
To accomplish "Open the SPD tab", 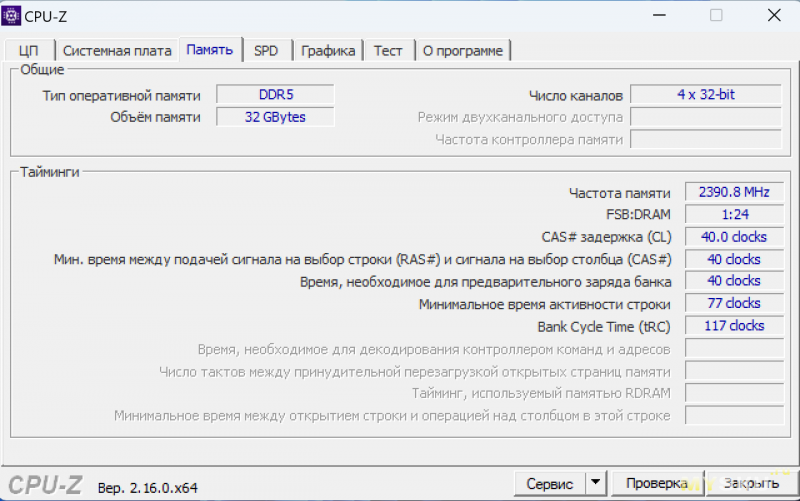I will 266,51.
